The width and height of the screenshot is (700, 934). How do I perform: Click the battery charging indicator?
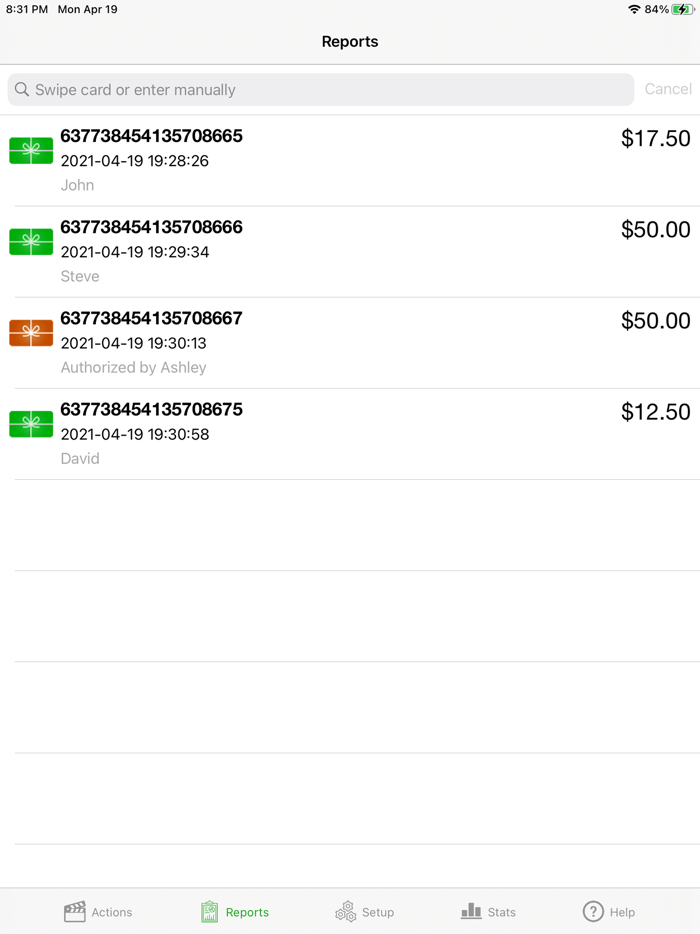tap(683, 9)
